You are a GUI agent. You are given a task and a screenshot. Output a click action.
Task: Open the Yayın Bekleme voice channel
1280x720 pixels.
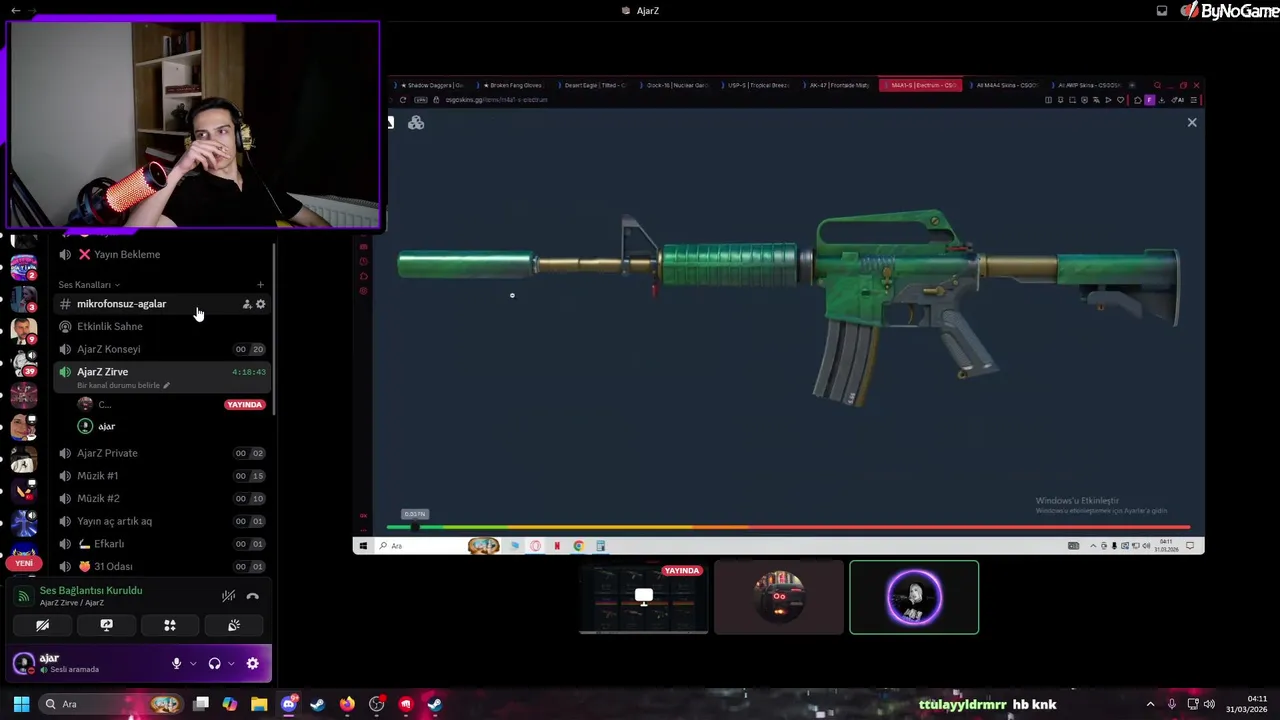(x=161, y=254)
